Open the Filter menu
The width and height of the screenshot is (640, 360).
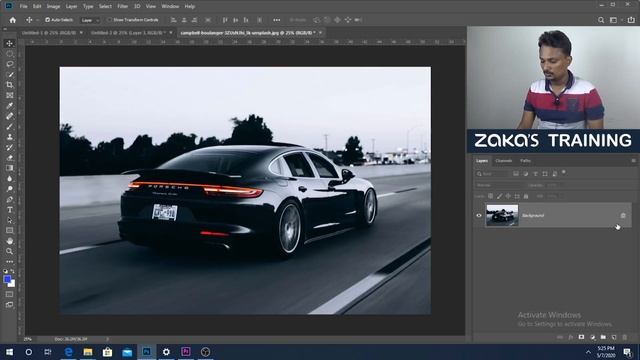click(122, 7)
